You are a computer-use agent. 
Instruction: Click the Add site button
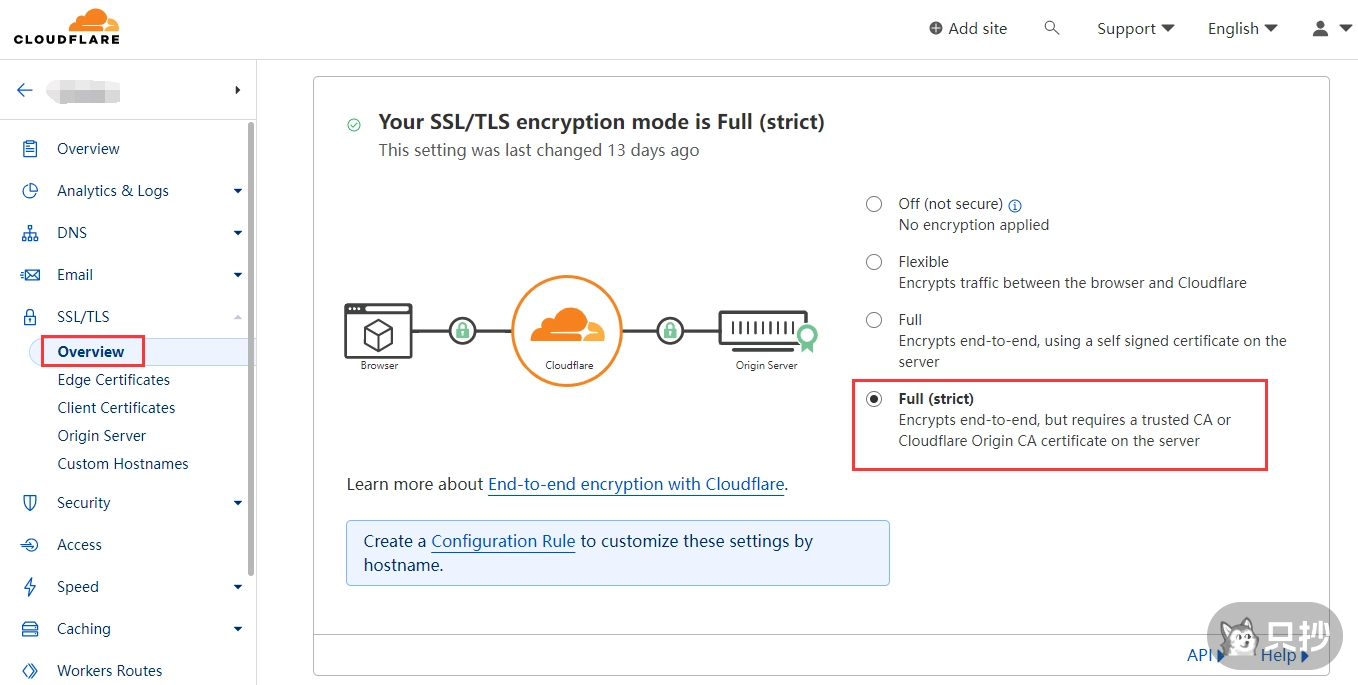[967, 28]
